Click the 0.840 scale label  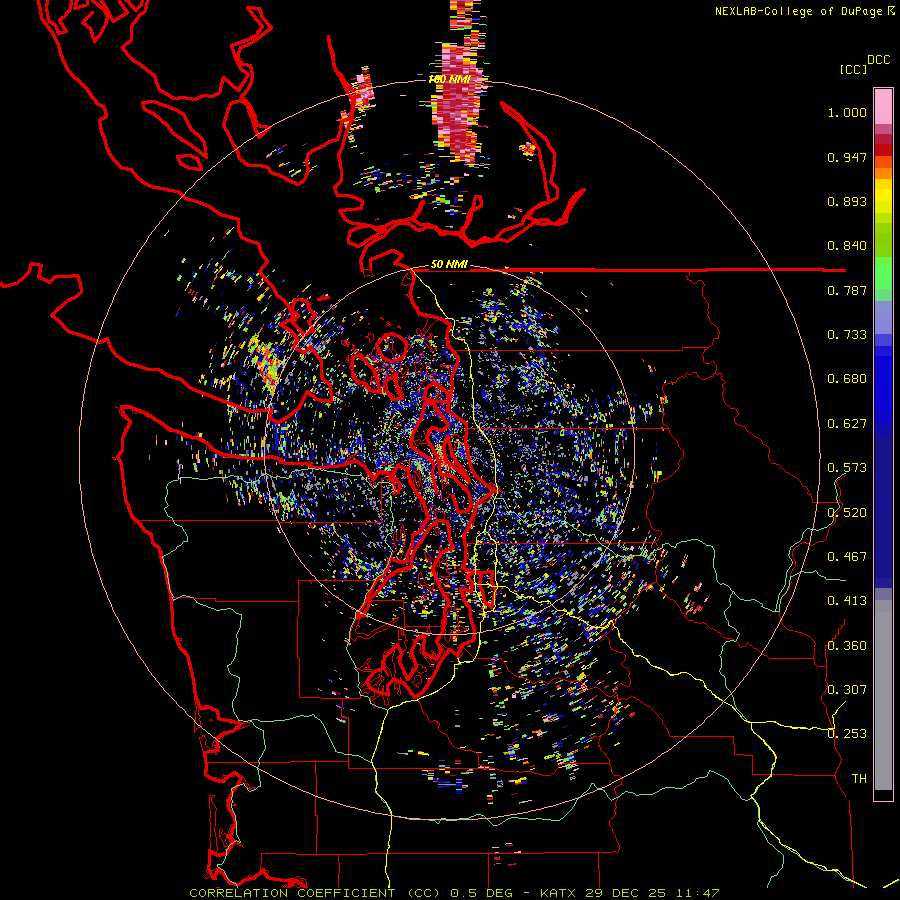pos(847,246)
